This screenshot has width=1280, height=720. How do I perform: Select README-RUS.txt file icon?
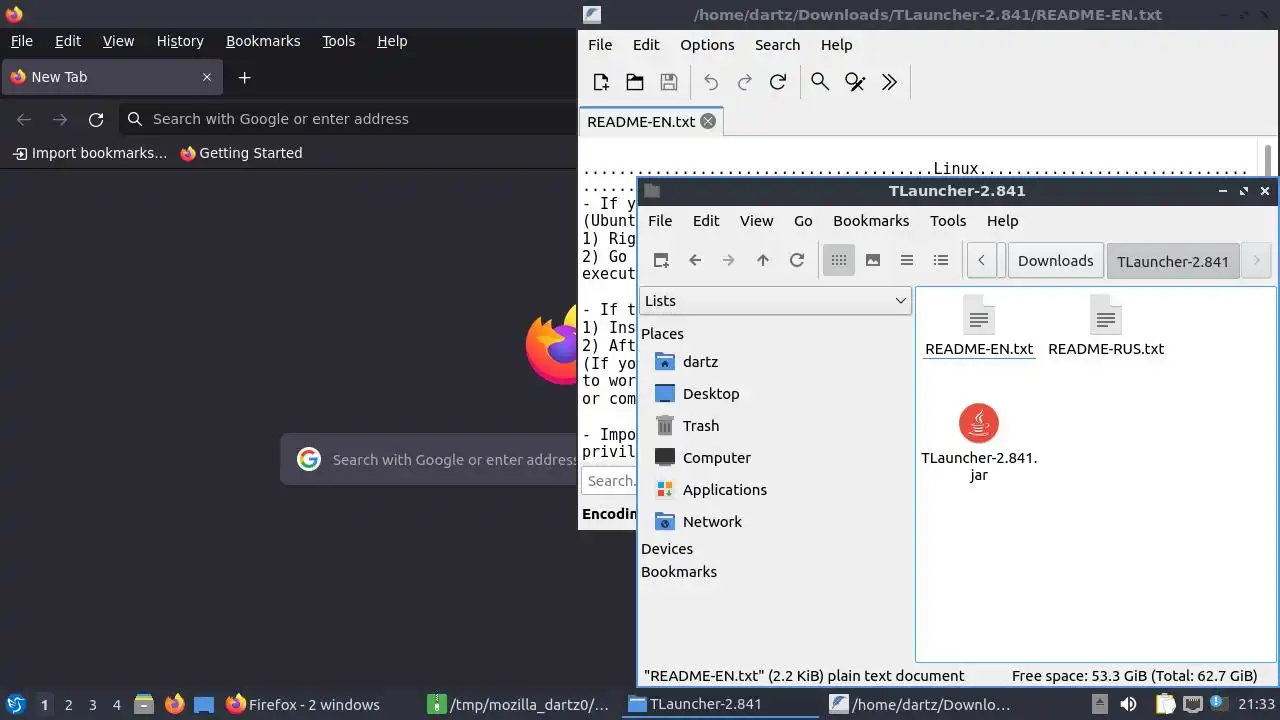coord(1106,317)
